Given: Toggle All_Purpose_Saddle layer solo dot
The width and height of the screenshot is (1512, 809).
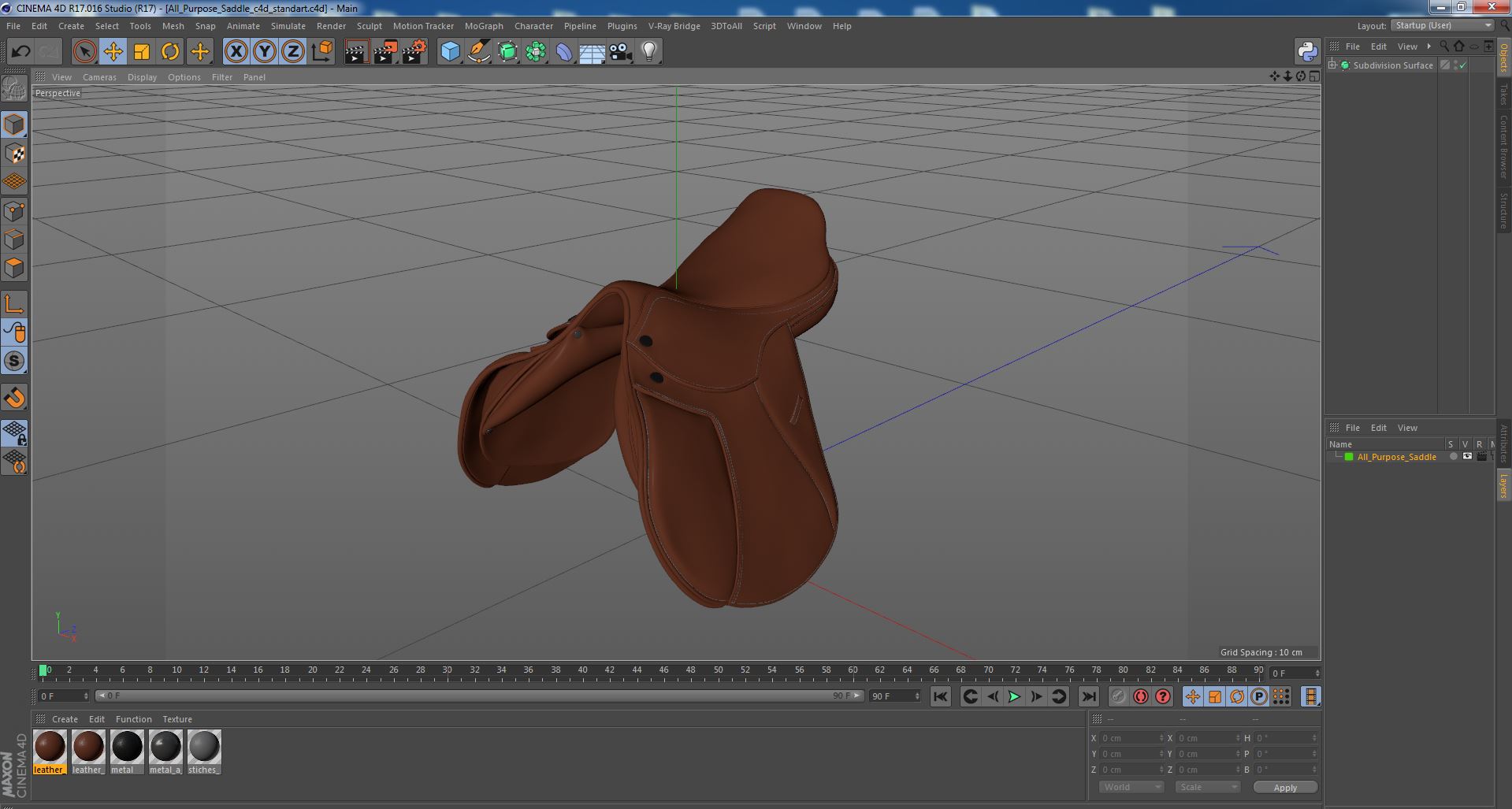Looking at the screenshot, I should pos(1453,457).
